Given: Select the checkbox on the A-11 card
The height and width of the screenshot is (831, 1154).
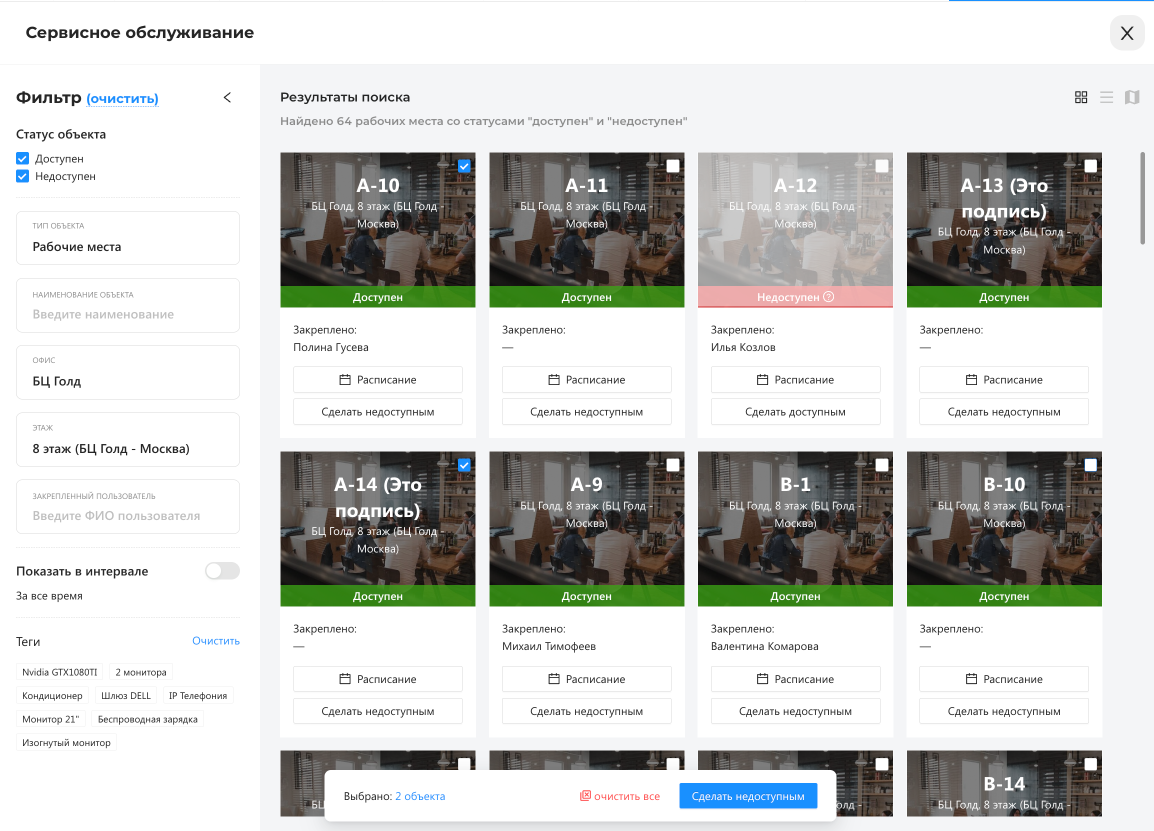Looking at the screenshot, I should point(673,166).
